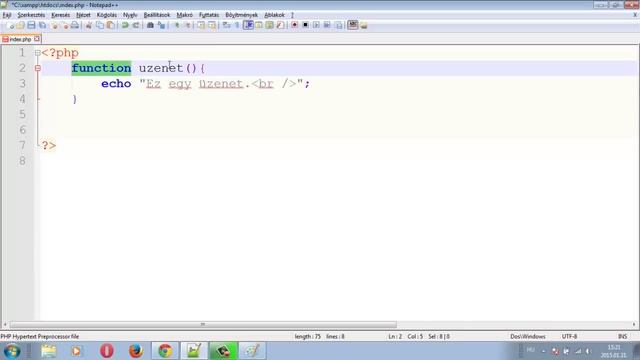Open the Kódolás menu
The height and width of the screenshot is (360, 640).
coord(107,15)
